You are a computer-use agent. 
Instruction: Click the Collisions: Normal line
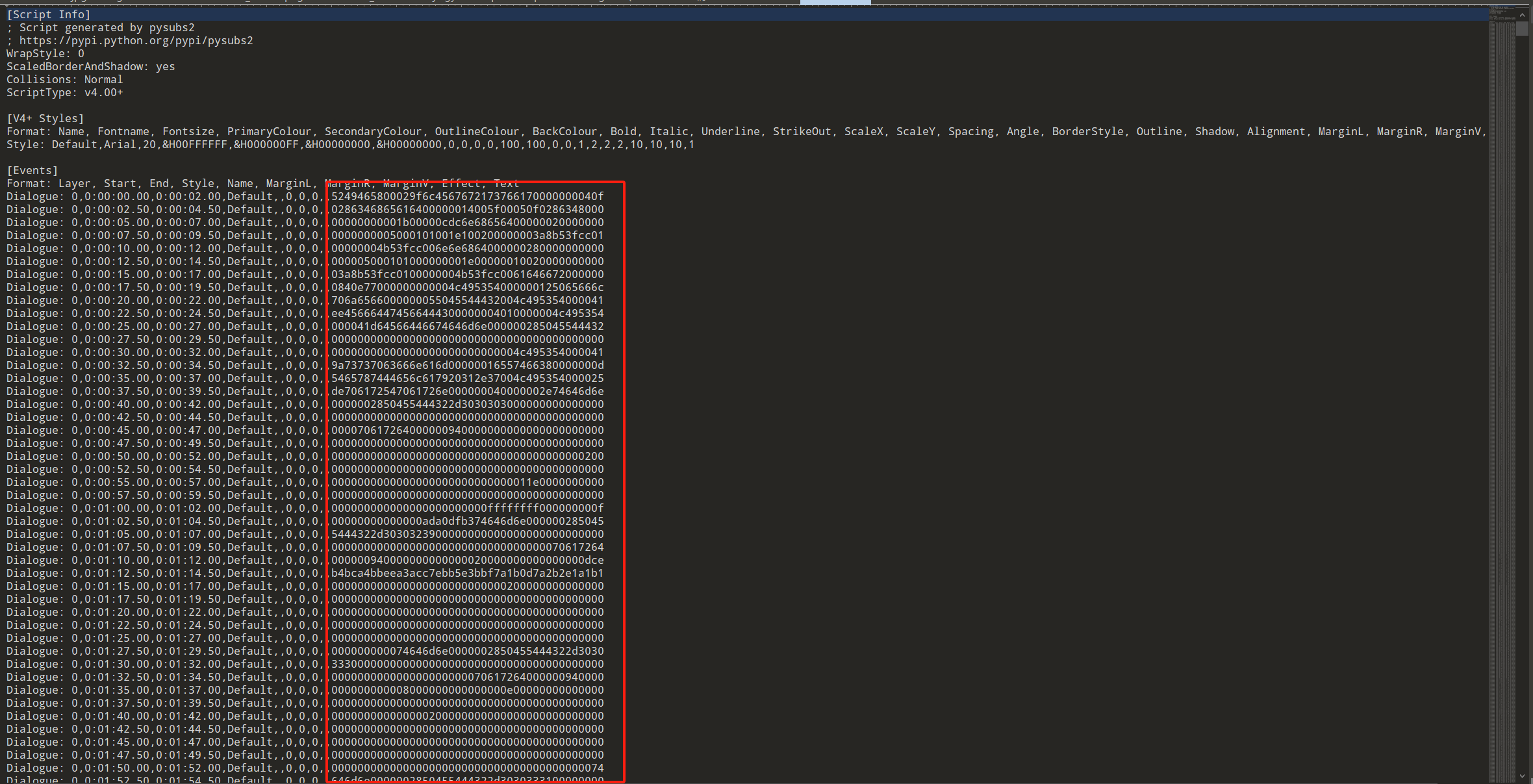pyautogui.click(x=65, y=79)
